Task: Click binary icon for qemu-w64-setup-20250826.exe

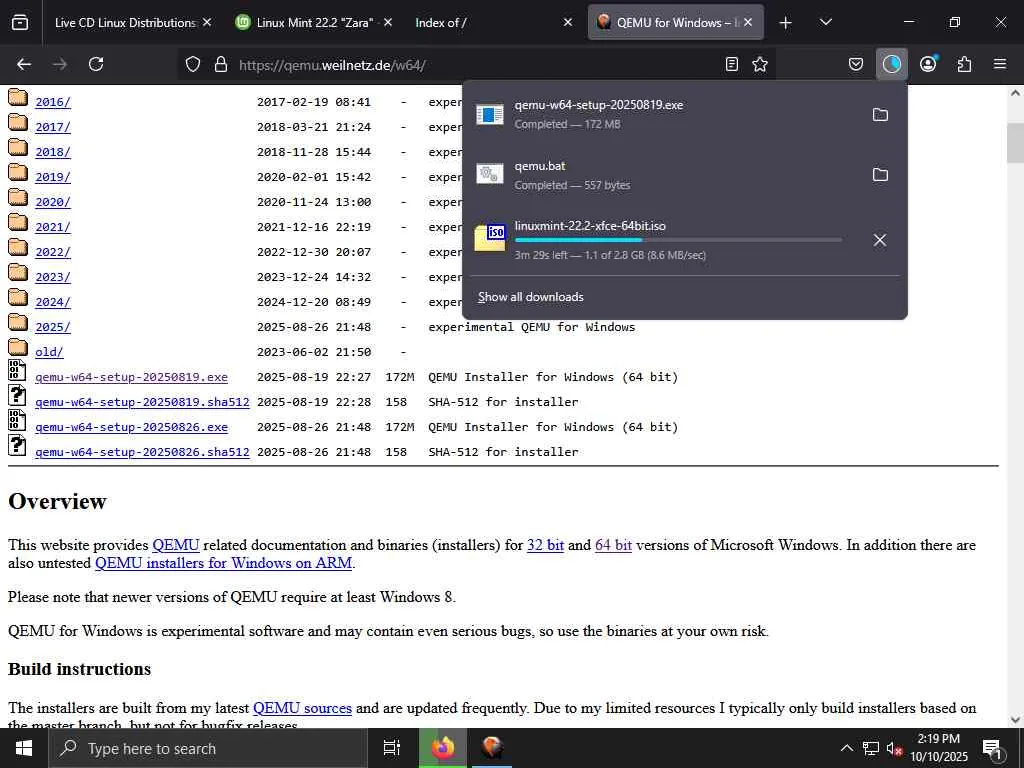Action: tap(17, 421)
